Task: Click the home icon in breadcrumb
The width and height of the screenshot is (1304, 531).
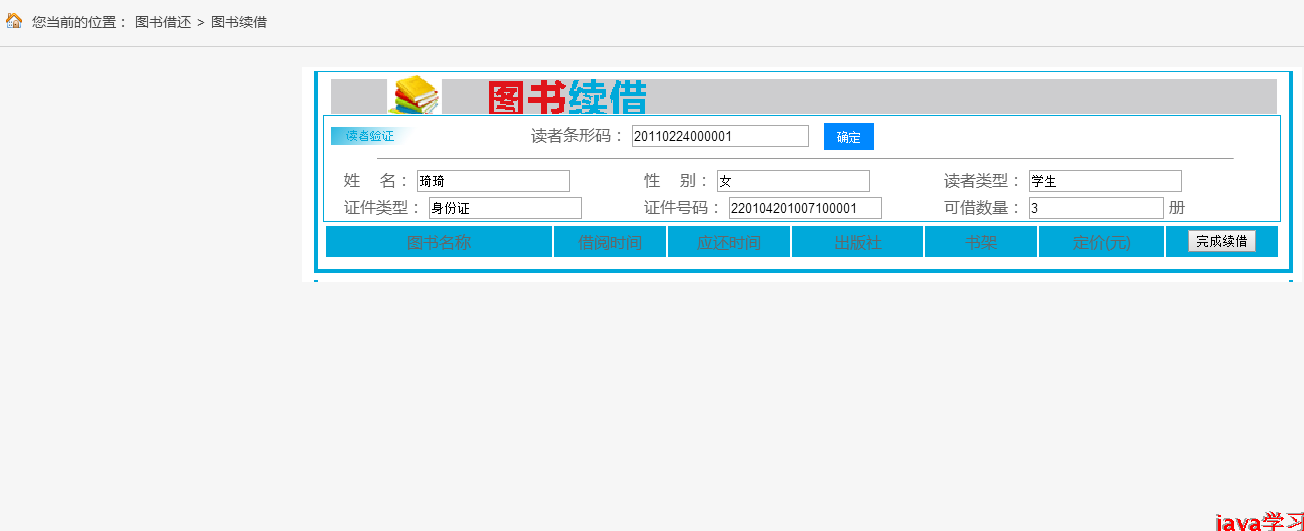Action: tap(14, 21)
